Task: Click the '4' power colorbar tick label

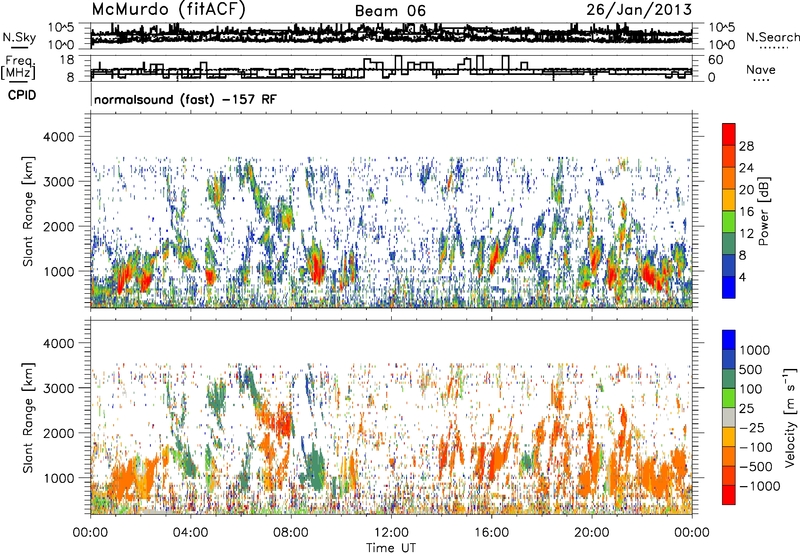Action: coord(743,278)
